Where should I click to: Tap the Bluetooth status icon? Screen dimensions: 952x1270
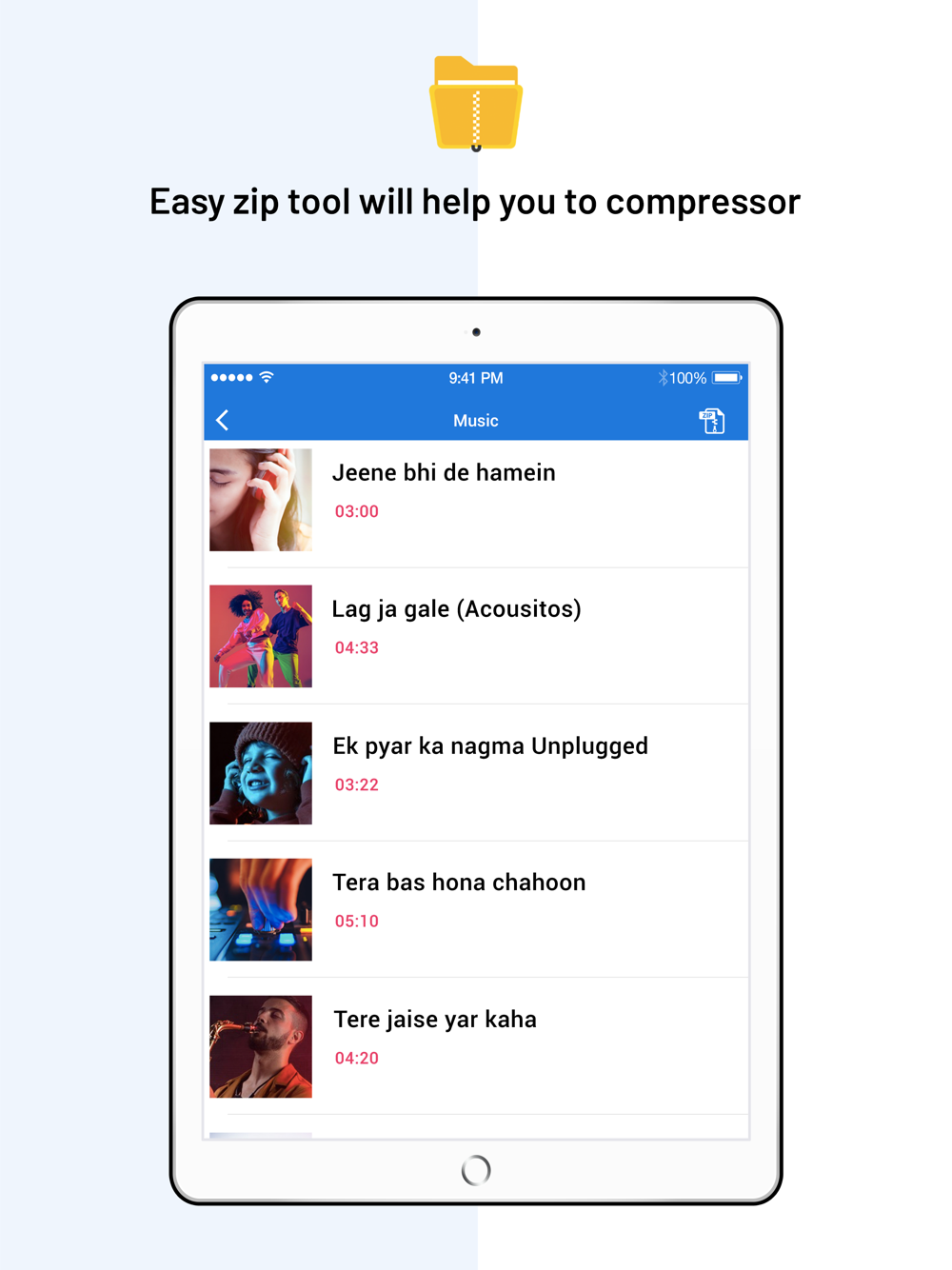click(x=663, y=378)
